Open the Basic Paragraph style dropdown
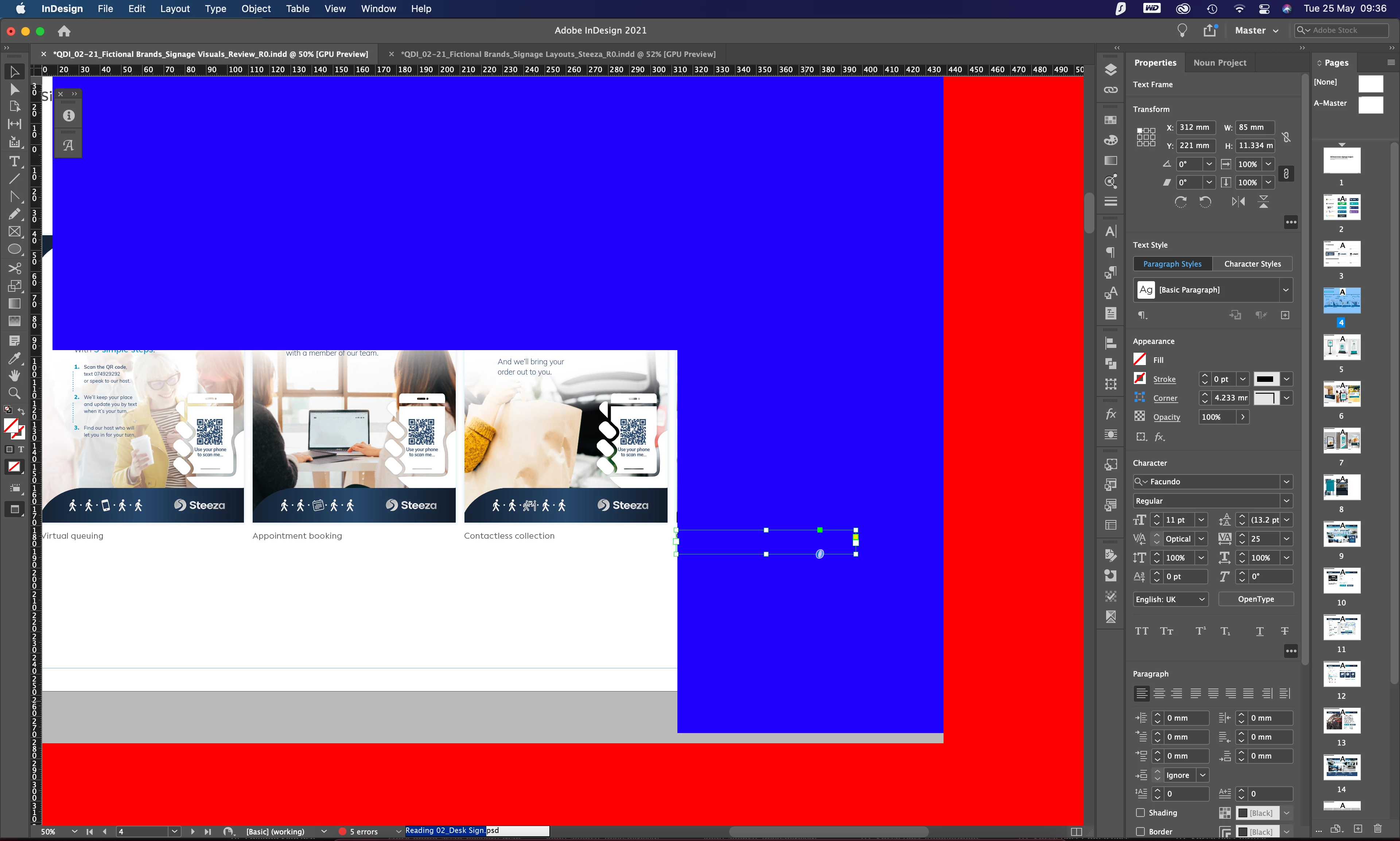The height and width of the screenshot is (841, 1400). click(x=1286, y=290)
